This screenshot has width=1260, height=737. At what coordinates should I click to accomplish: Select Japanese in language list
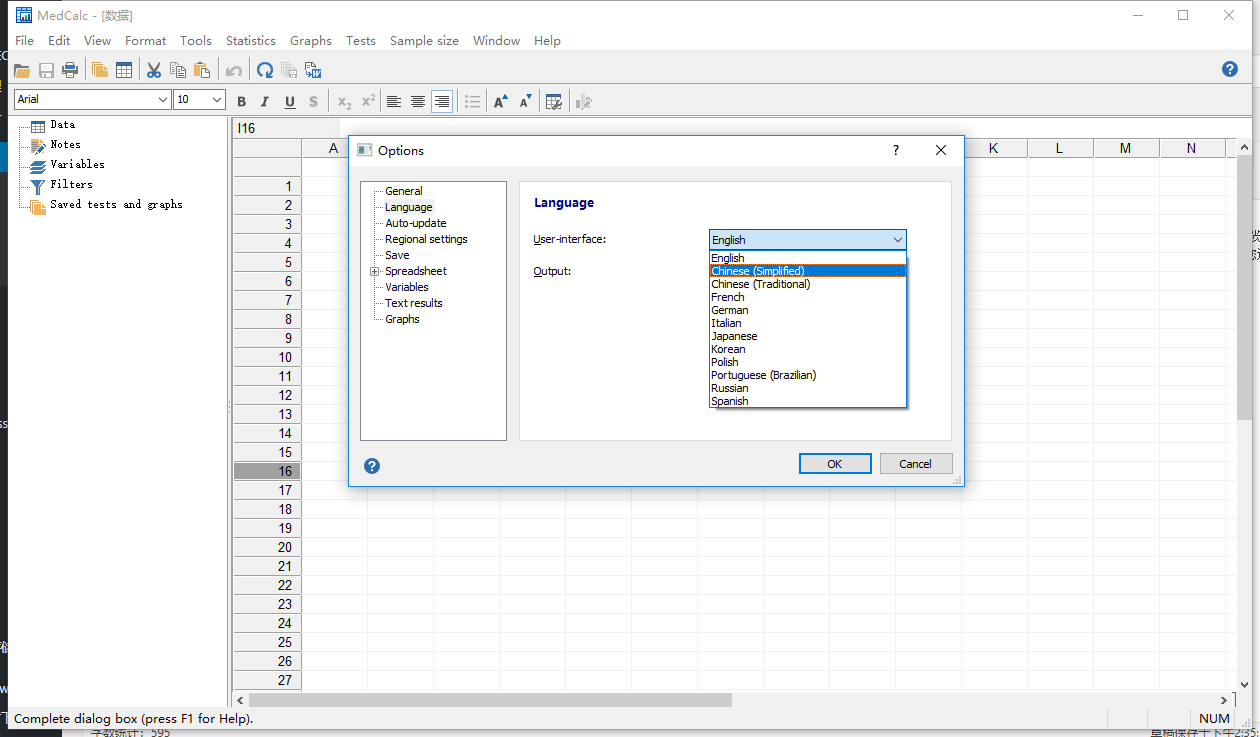click(x=808, y=336)
